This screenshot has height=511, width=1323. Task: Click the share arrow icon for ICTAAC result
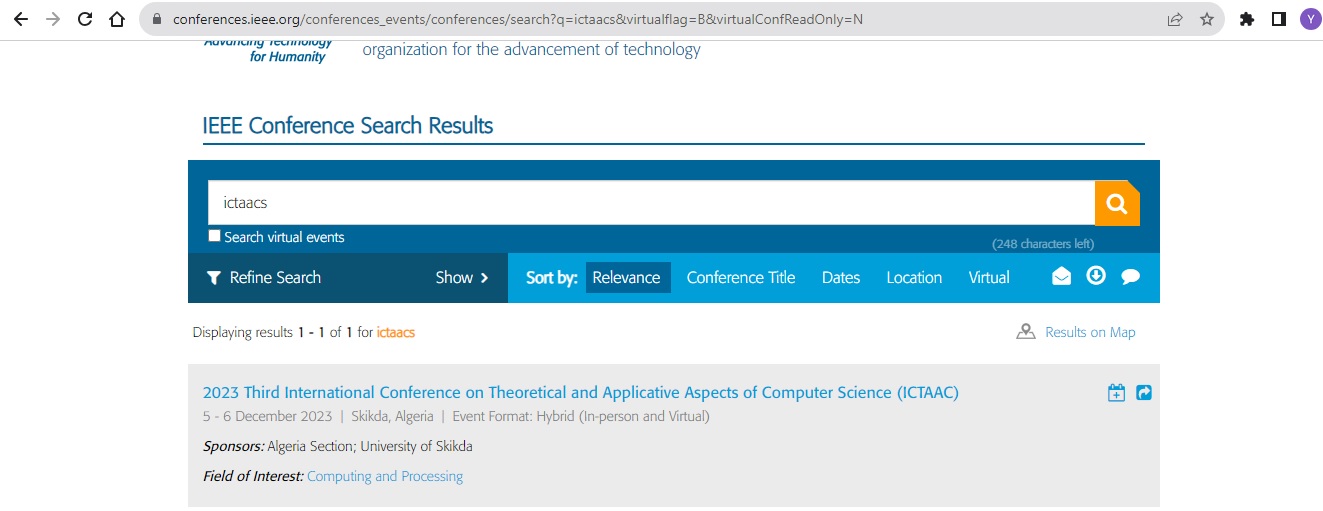click(1144, 393)
